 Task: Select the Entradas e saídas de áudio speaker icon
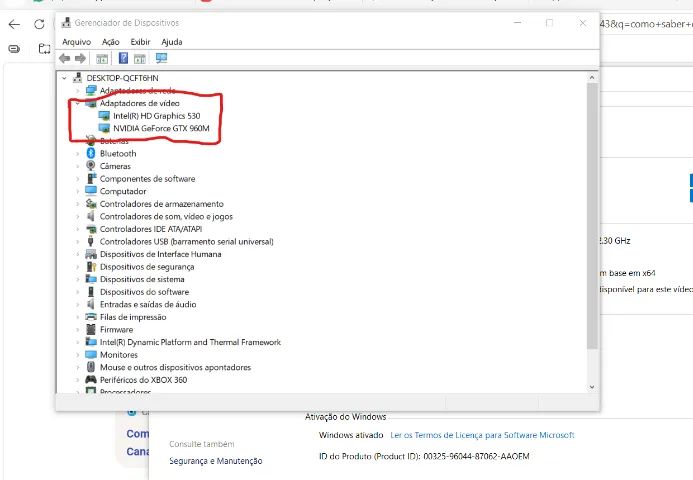click(x=91, y=304)
